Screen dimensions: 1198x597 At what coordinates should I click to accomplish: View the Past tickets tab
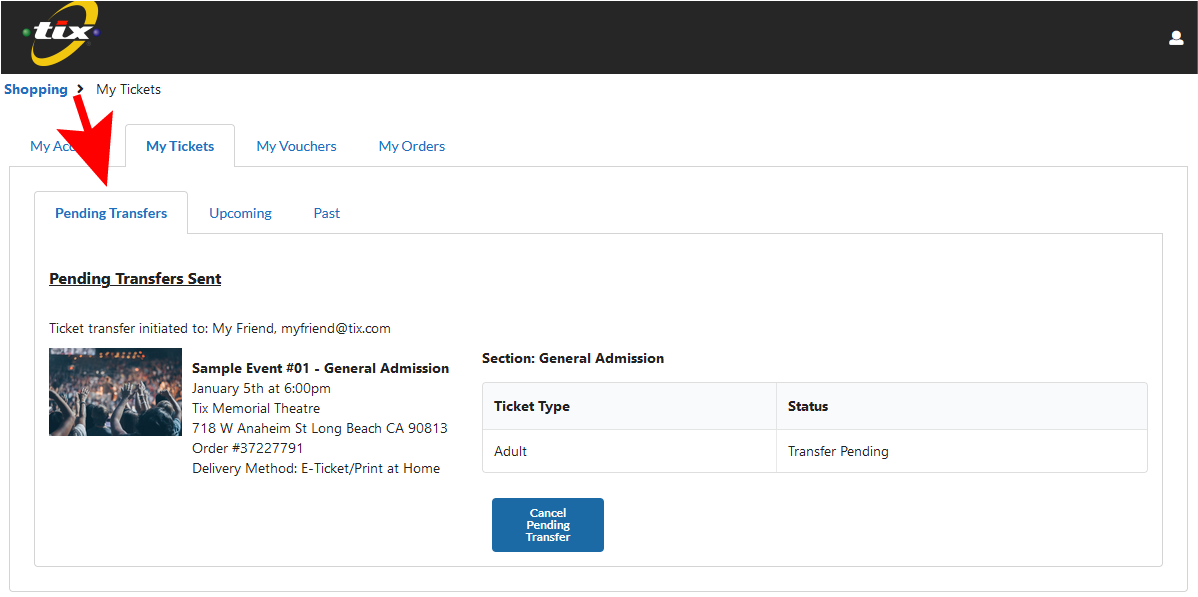[x=326, y=212]
